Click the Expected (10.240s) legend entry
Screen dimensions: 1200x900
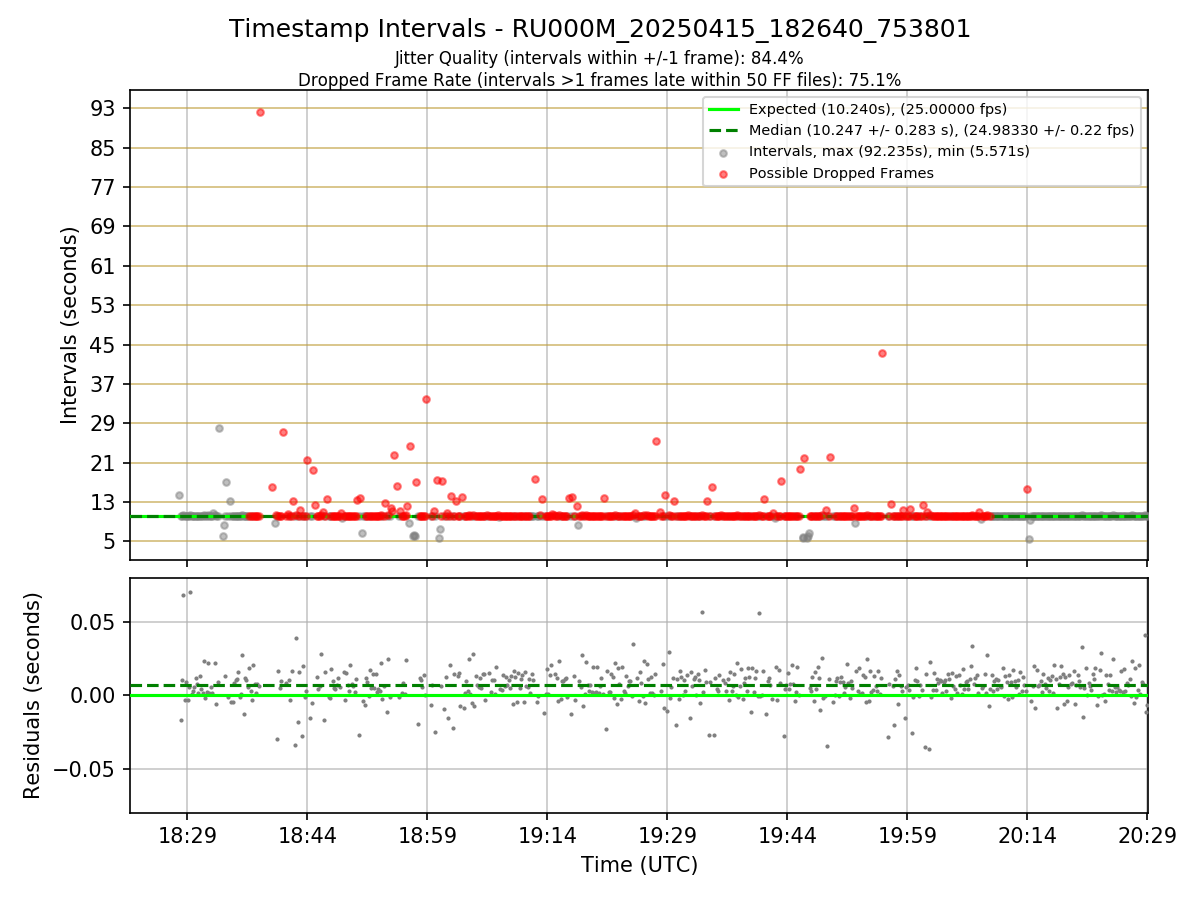[x=878, y=109]
